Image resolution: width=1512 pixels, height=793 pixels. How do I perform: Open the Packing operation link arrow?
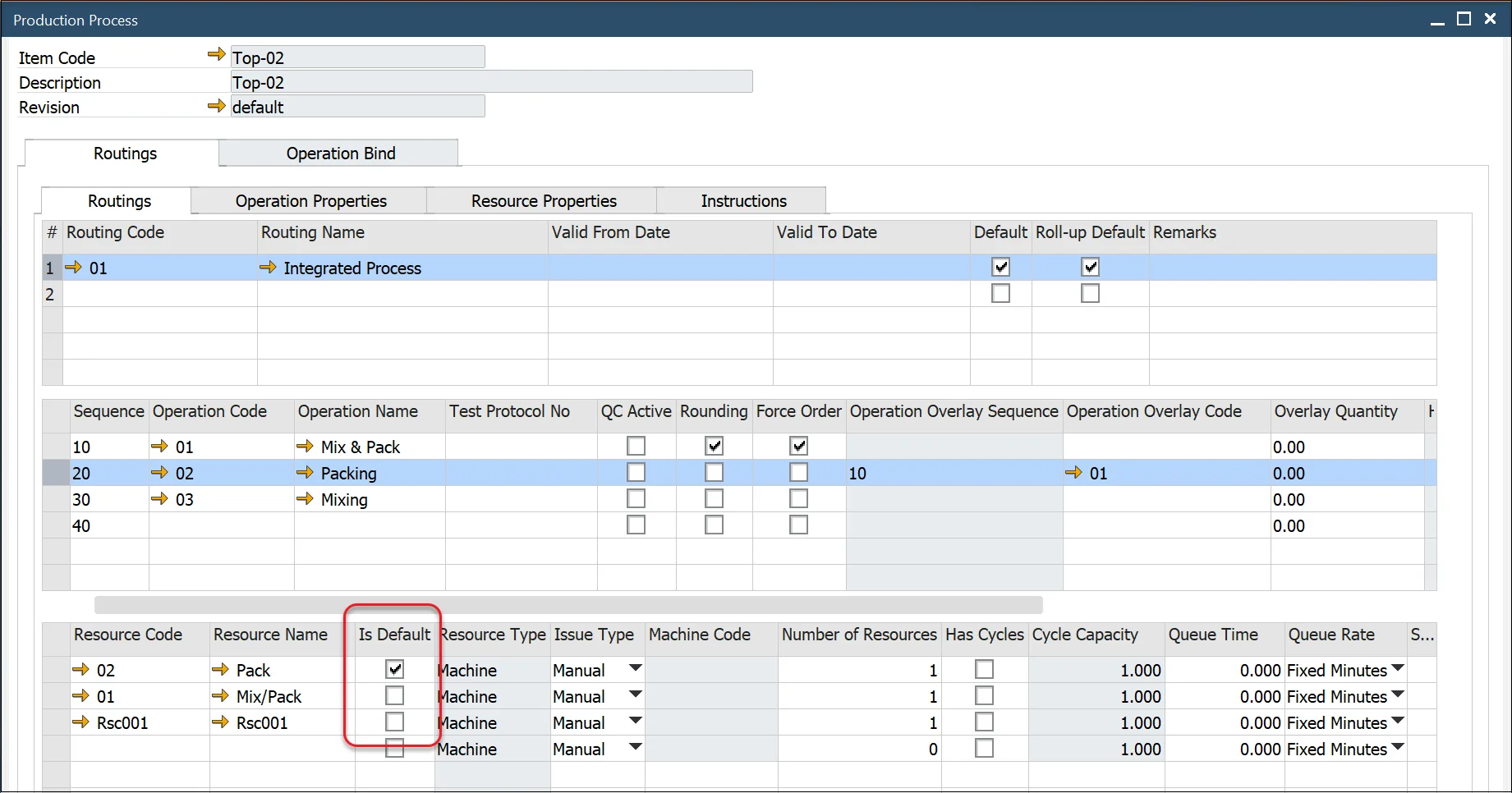pos(306,473)
